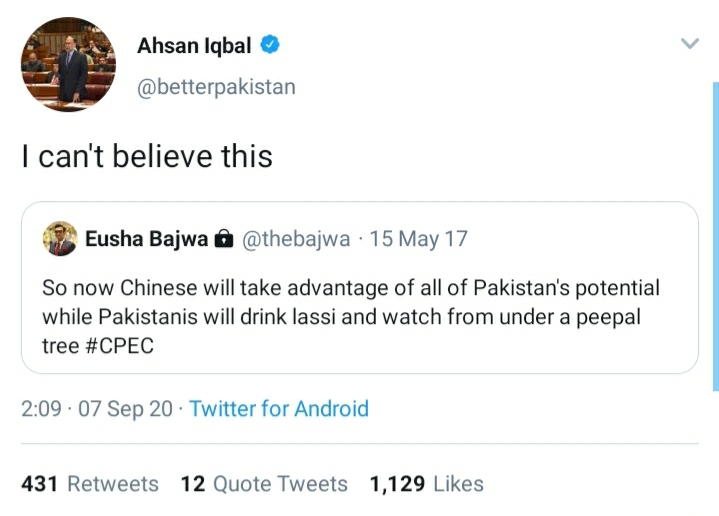The image size is (719, 516).
Task: Click the 15 May 17 quoted tweet date
Action: click(x=418, y=240)
